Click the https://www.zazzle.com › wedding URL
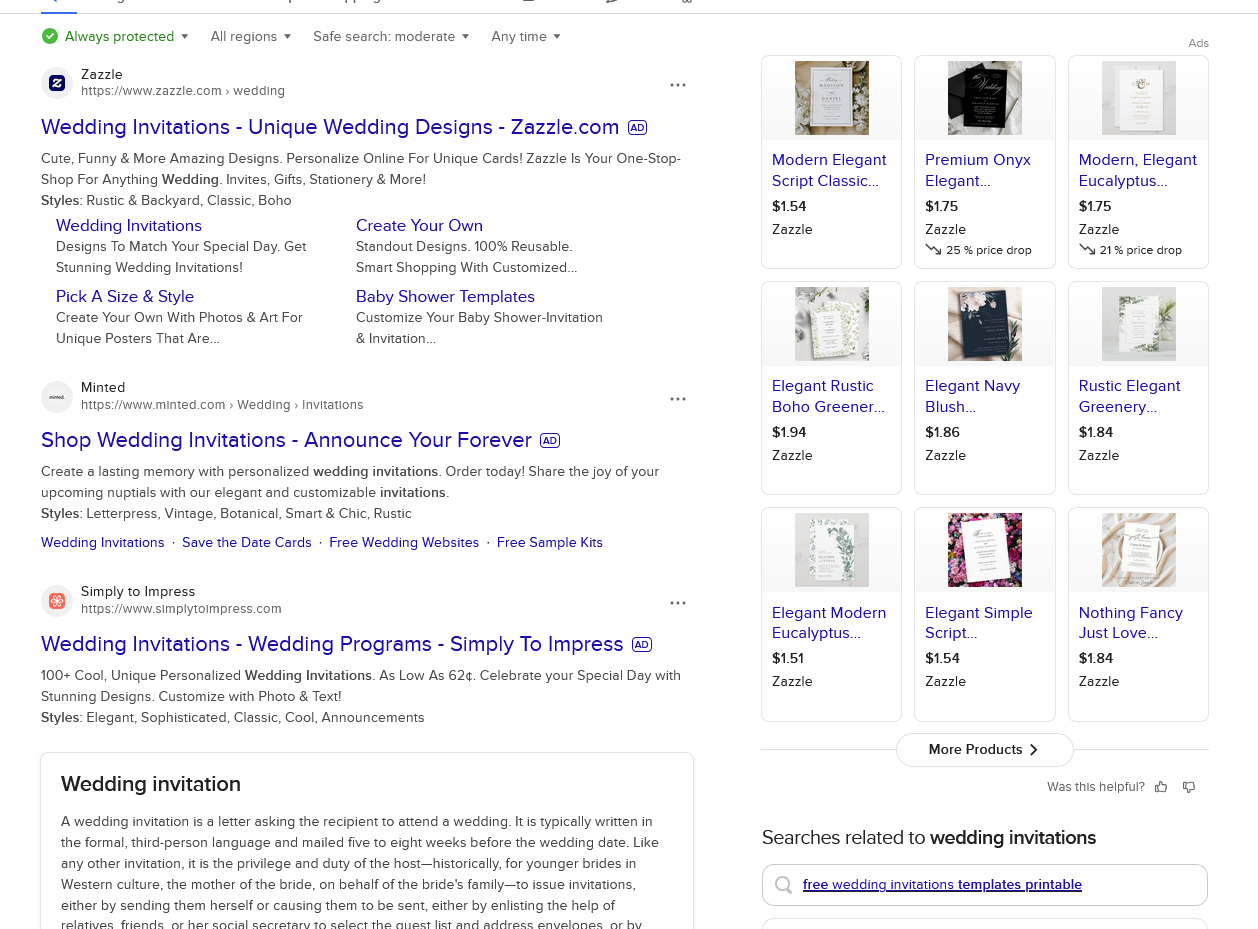Screen dimensions: 1258x929 click(183, 91)
